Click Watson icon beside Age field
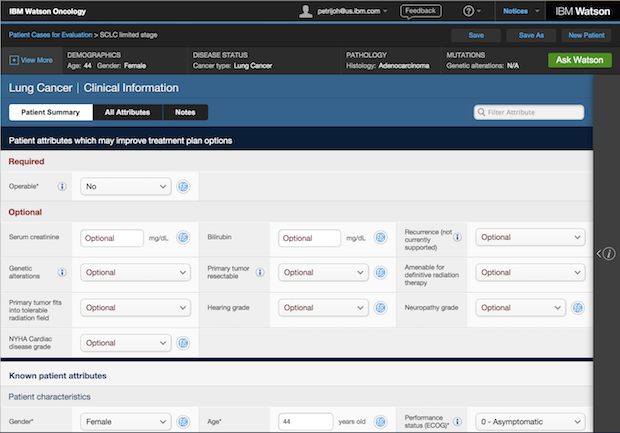The image size is (620, 433). click(380, 422)
